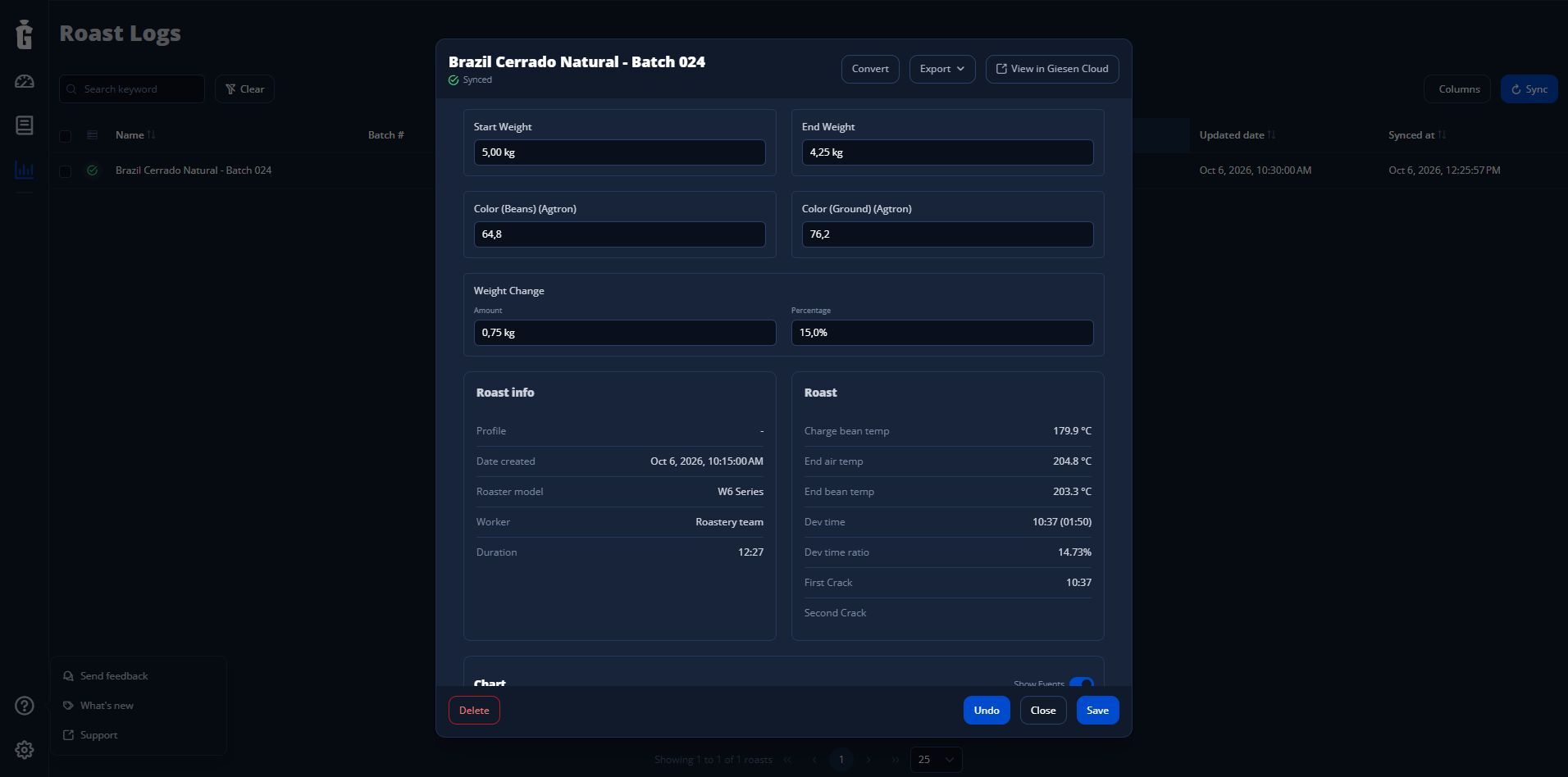Screen dimensions: 1568x777
Task: Clear the search filters
Action: click(244, 89)
